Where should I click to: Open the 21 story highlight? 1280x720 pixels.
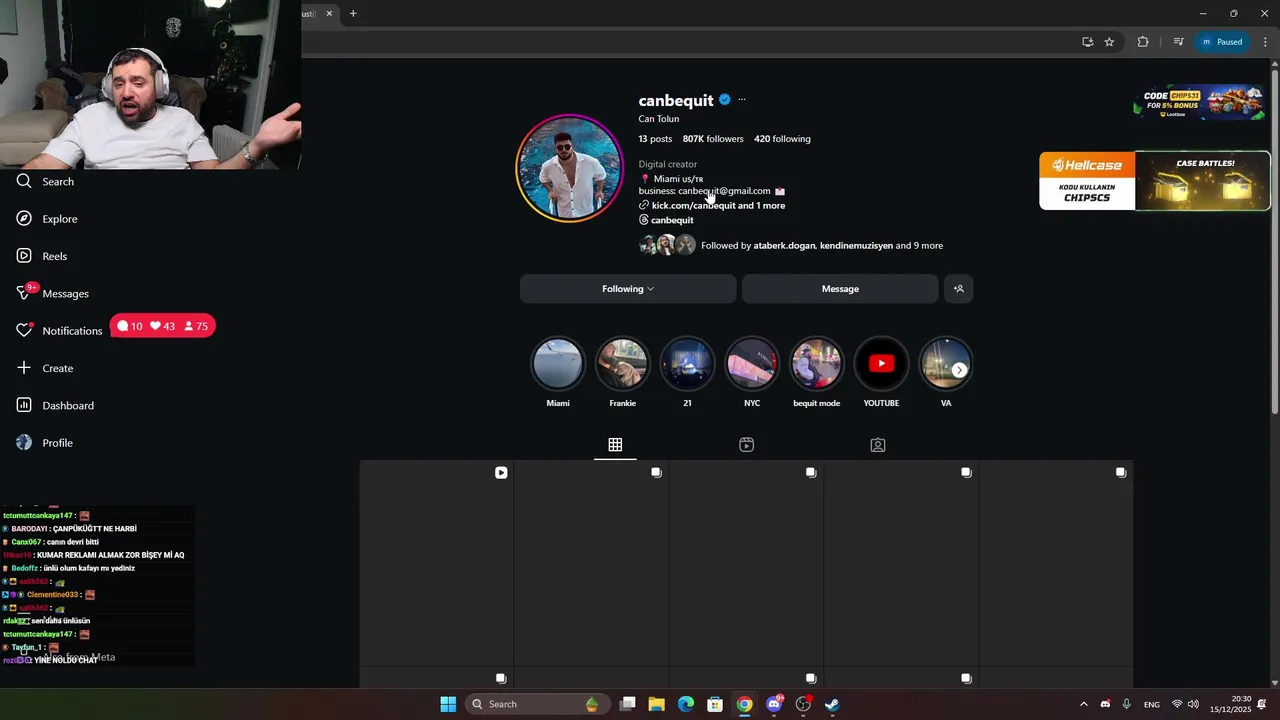687,363
